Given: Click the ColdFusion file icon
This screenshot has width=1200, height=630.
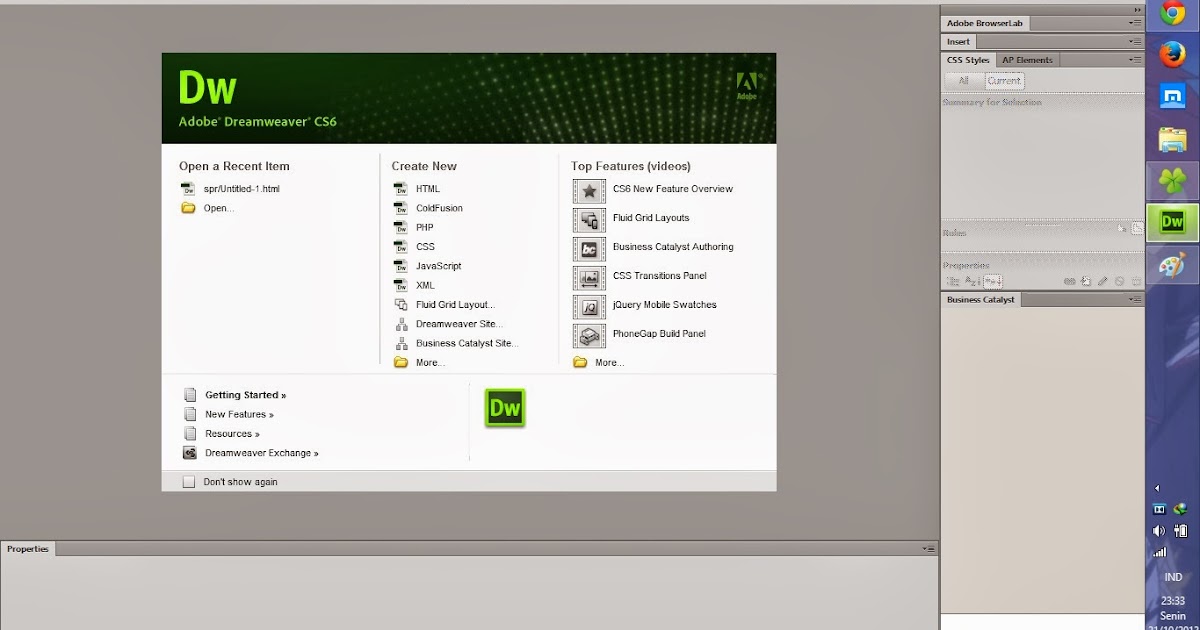Looking at the screenshot, I should [400, 208].
